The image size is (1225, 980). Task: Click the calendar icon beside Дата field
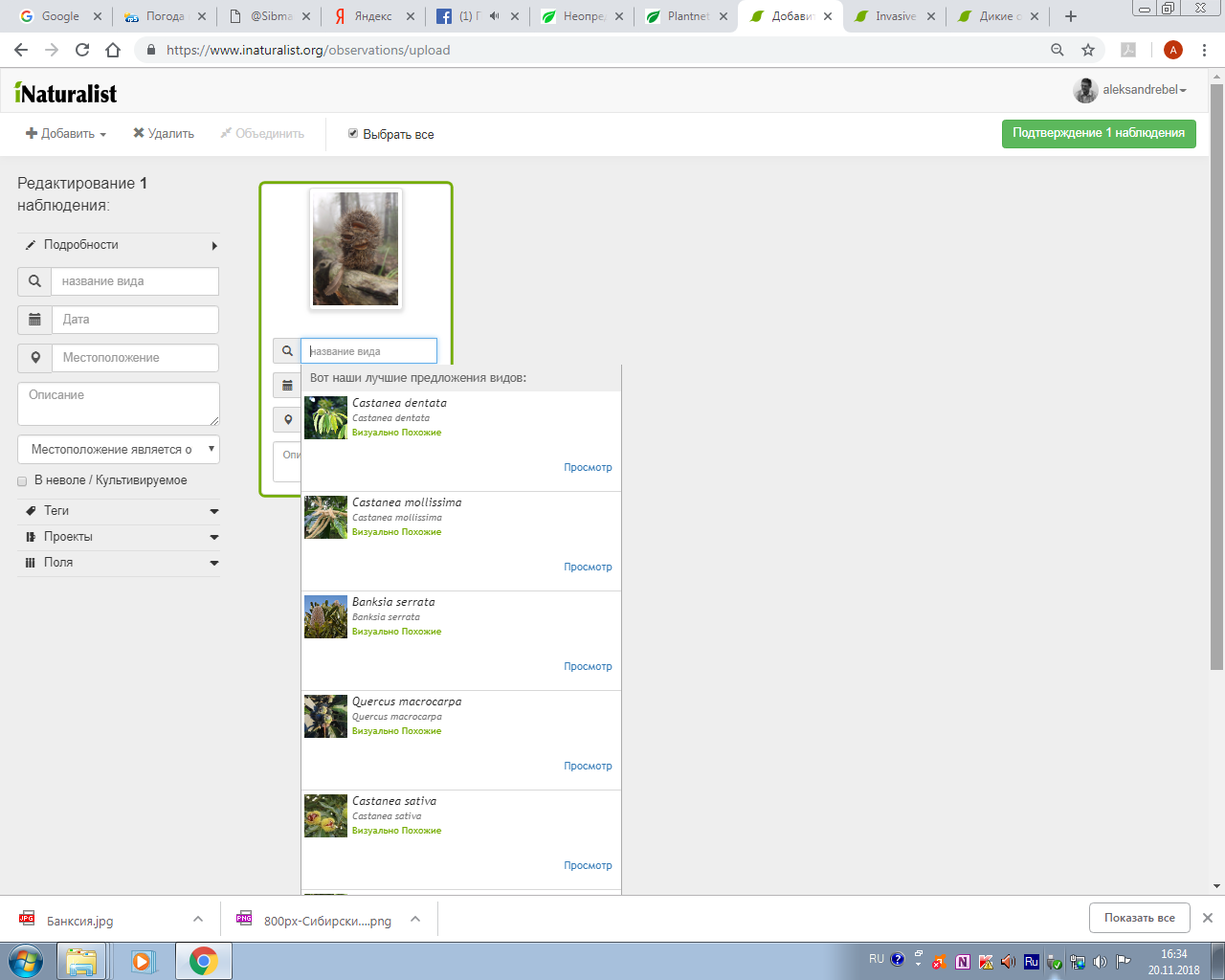(x=34, y=320)
